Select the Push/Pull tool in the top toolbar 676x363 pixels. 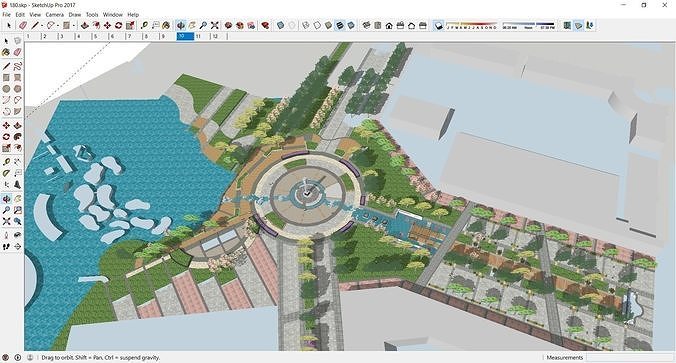[85, 25]
